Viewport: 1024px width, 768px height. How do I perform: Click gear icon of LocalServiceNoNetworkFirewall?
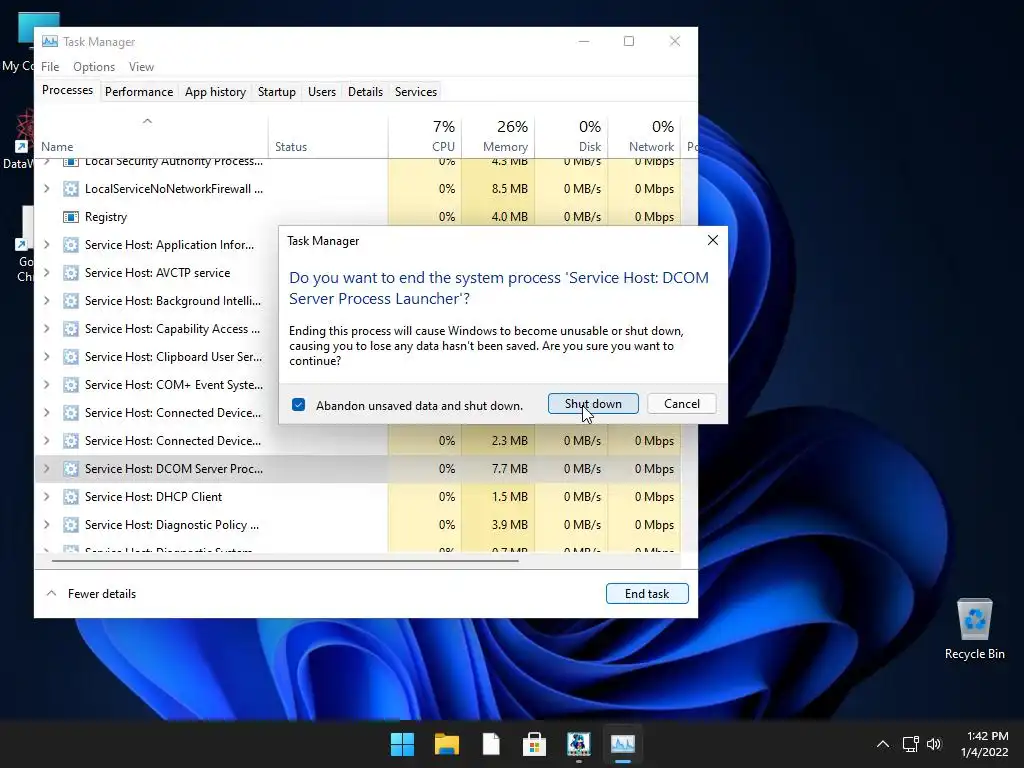click(71, 189)
